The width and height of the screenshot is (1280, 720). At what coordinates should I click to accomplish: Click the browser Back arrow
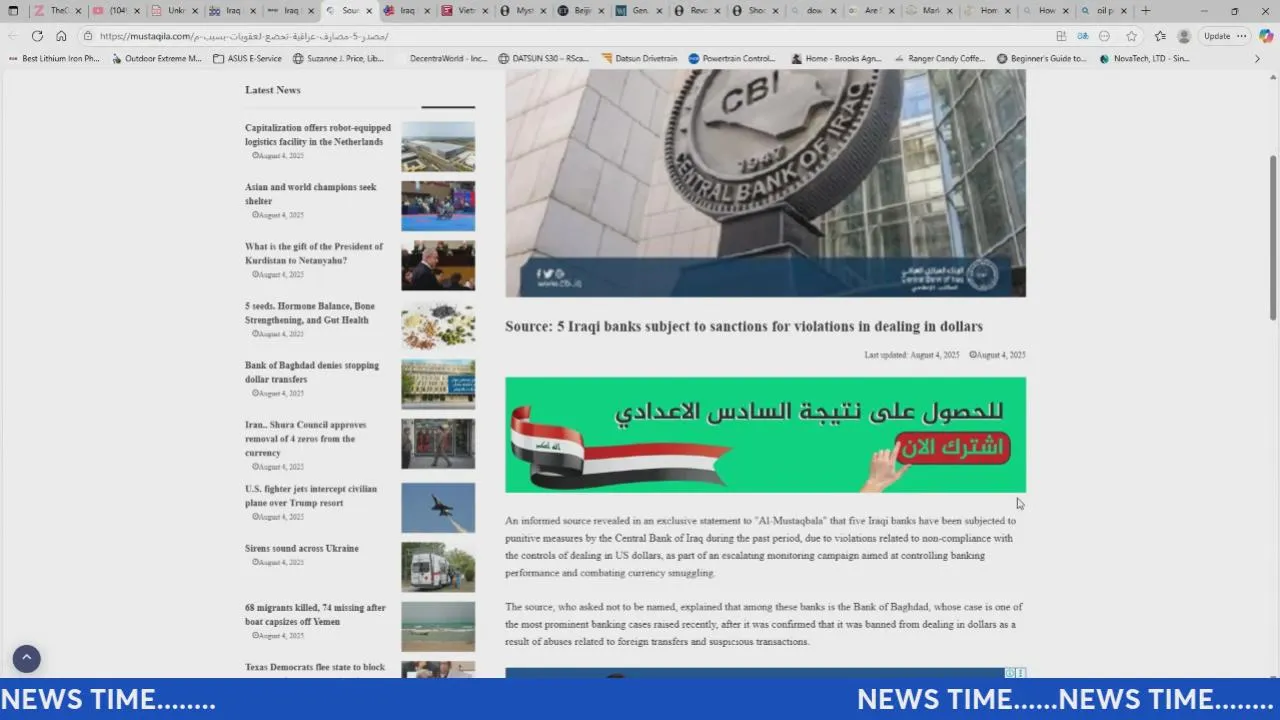click(x=13, y=36)
